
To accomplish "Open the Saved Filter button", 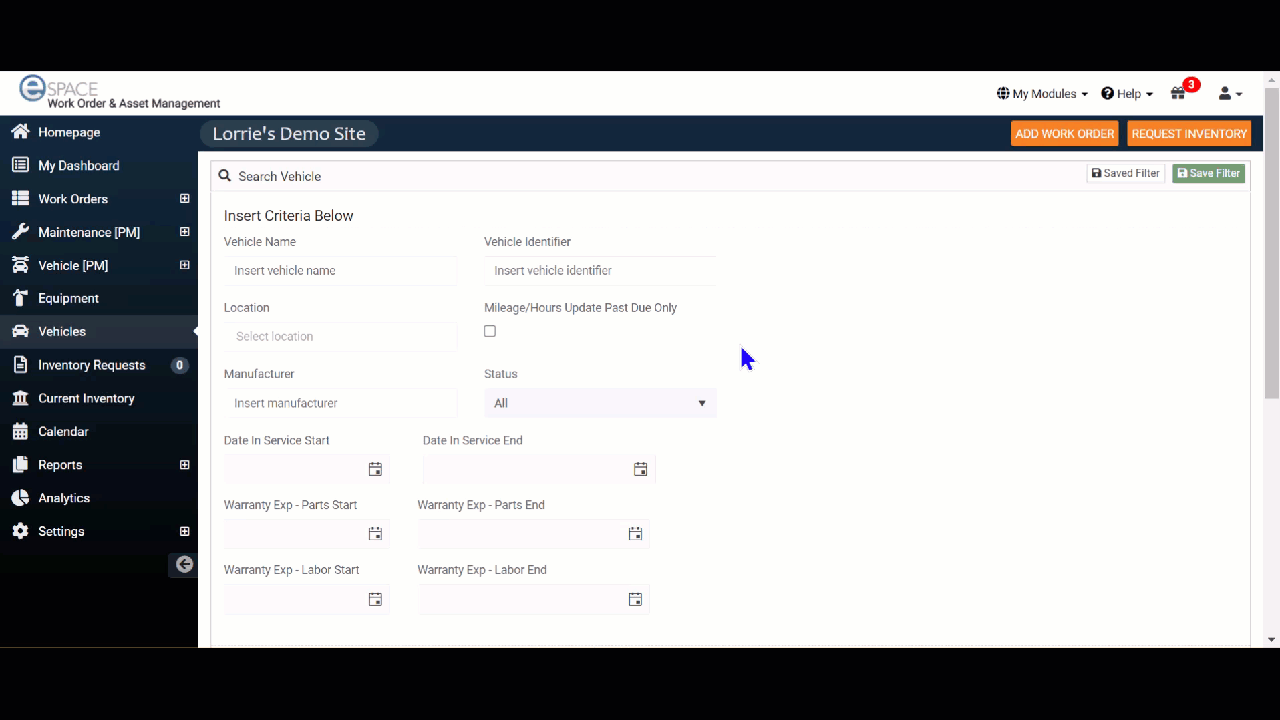I will (1126, 173).
